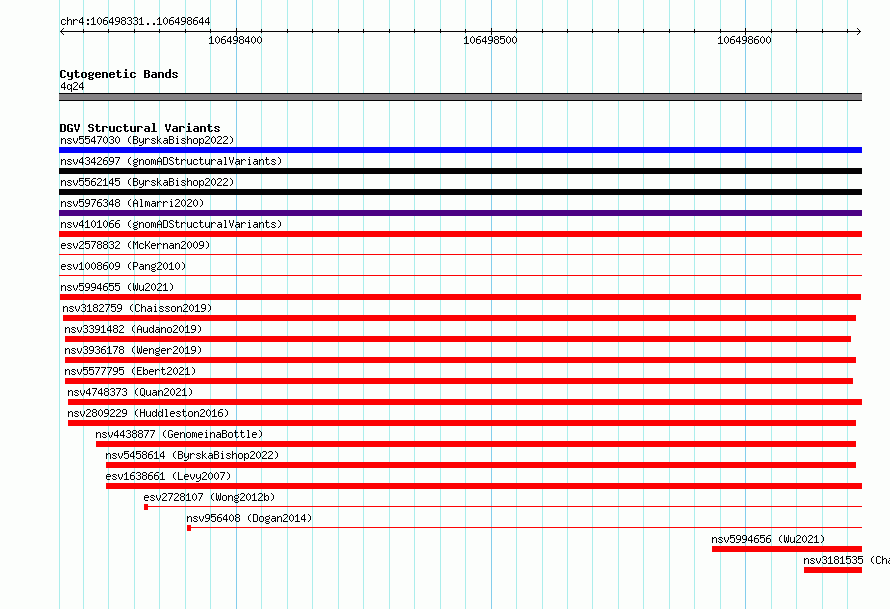Click the red bar under nsv5994655

coord(460,297)
